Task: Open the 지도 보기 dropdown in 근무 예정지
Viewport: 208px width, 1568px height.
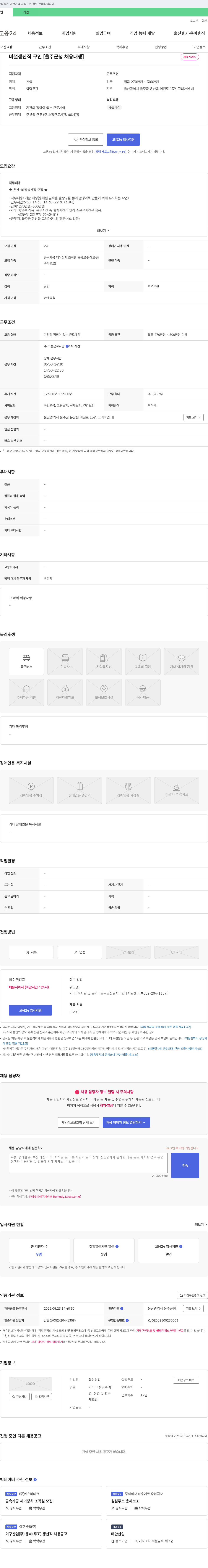Action: pyautogui.click(x=193, y=418)
